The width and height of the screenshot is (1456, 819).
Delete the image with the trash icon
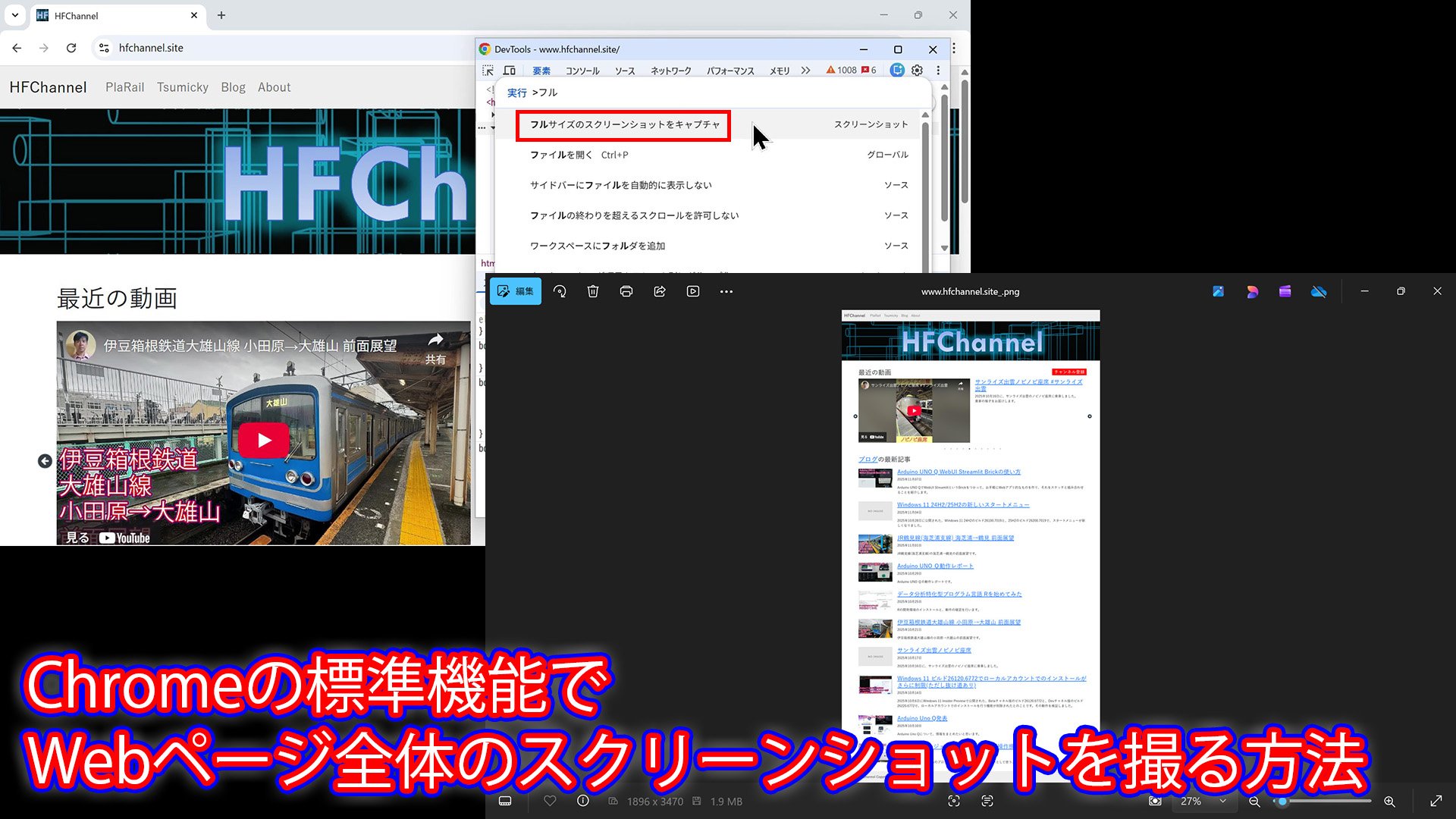tap(593, 291)
